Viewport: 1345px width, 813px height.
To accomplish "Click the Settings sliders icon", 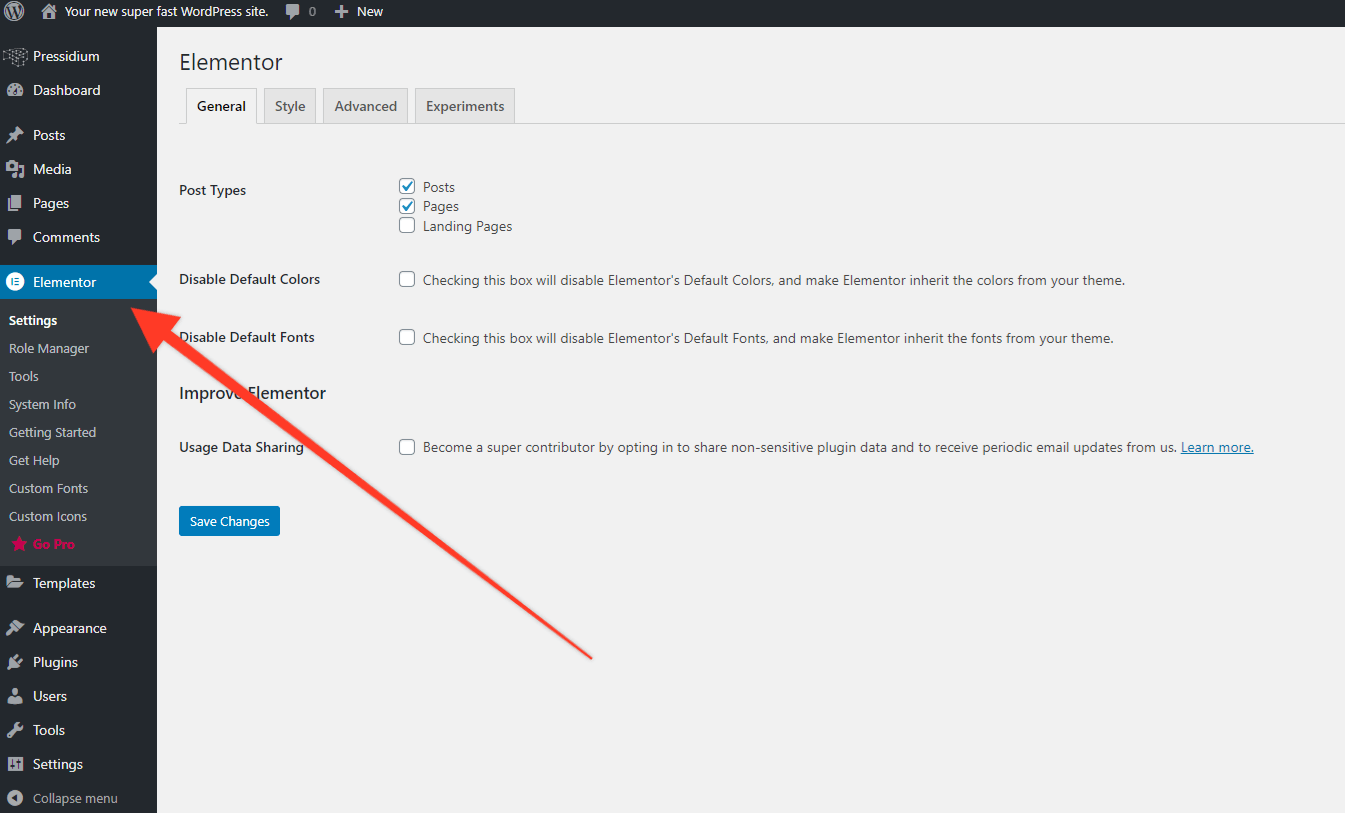I will click(15, 764).
